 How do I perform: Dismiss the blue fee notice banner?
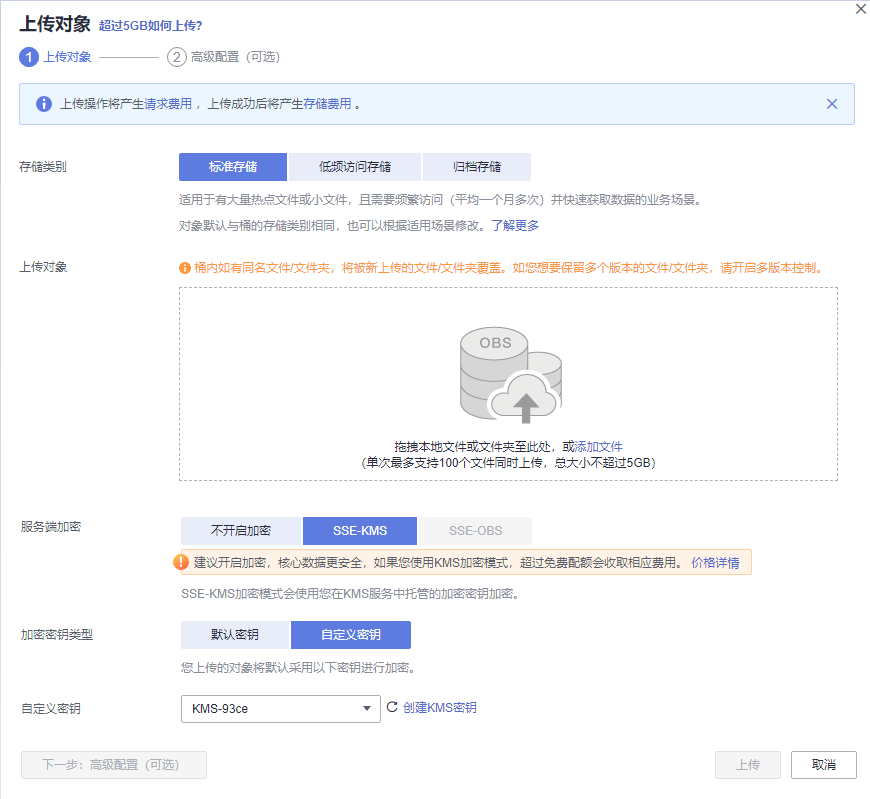tap(832, 104)
